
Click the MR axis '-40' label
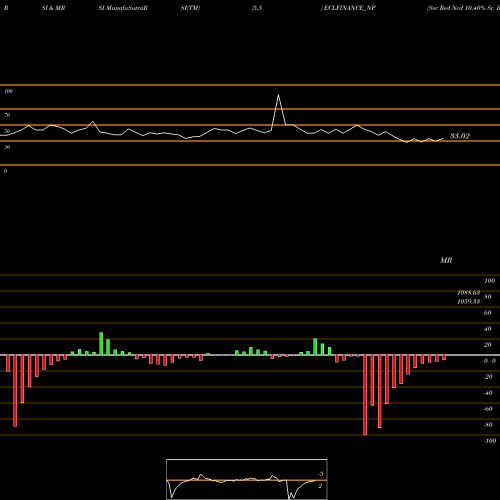pyautogui.click(x=488, y=393)
